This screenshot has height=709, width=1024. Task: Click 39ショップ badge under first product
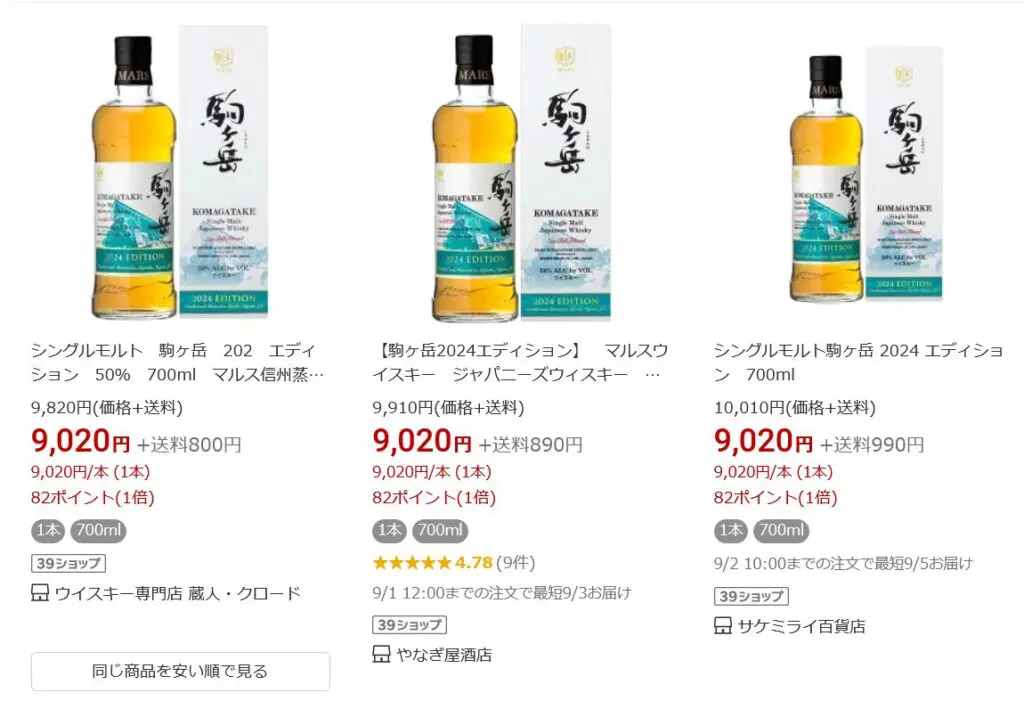[x=68, y=563]
